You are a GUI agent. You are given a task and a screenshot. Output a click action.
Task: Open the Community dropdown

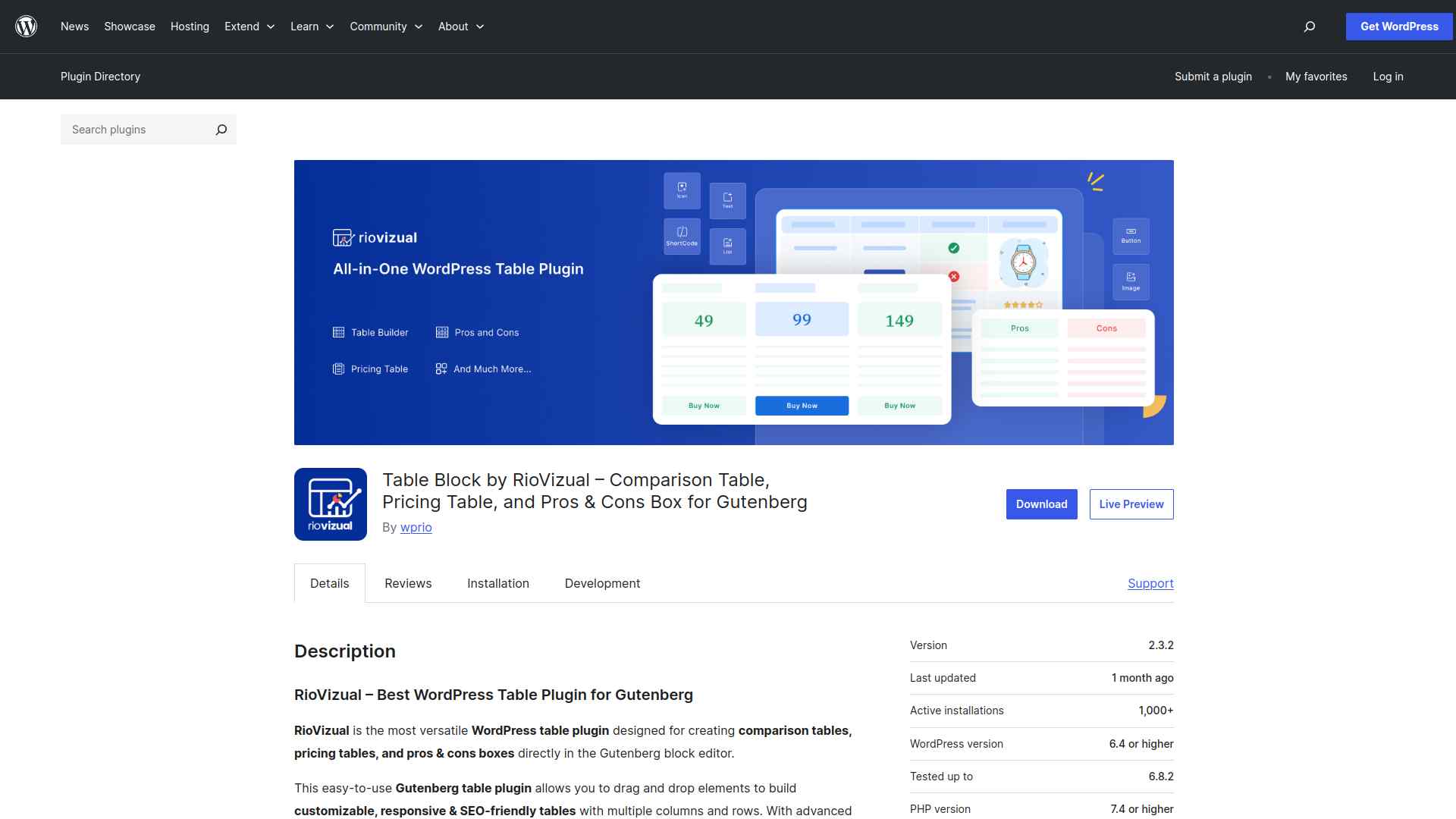(385, 27)
